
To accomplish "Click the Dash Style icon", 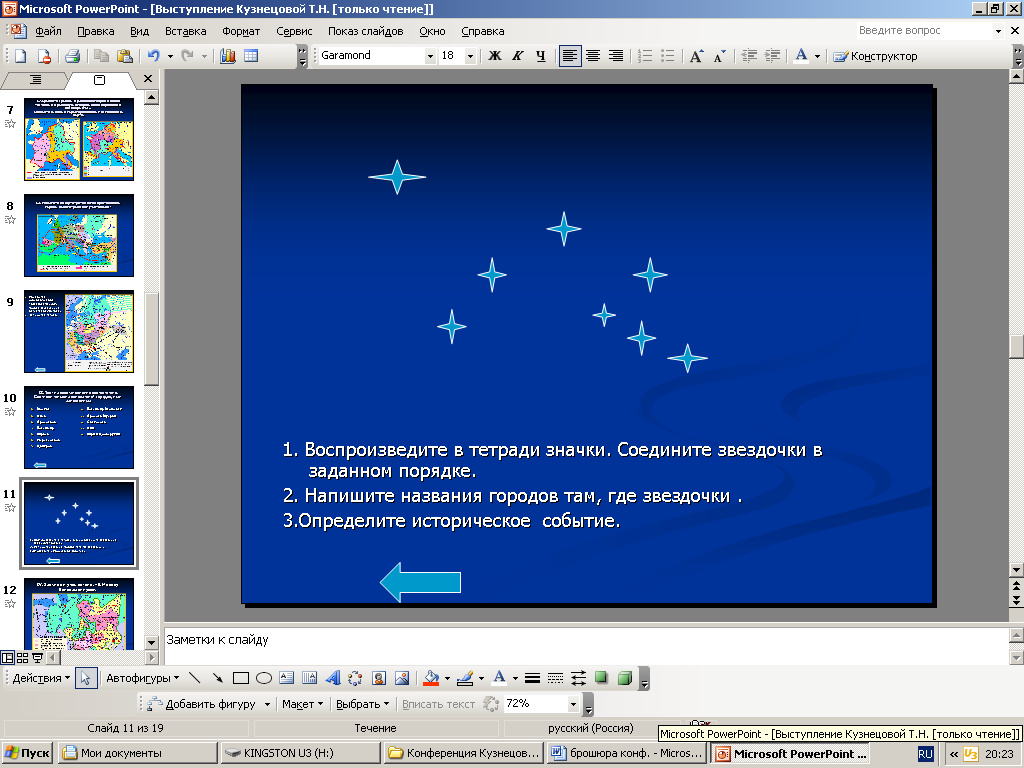I will point(555,678).
